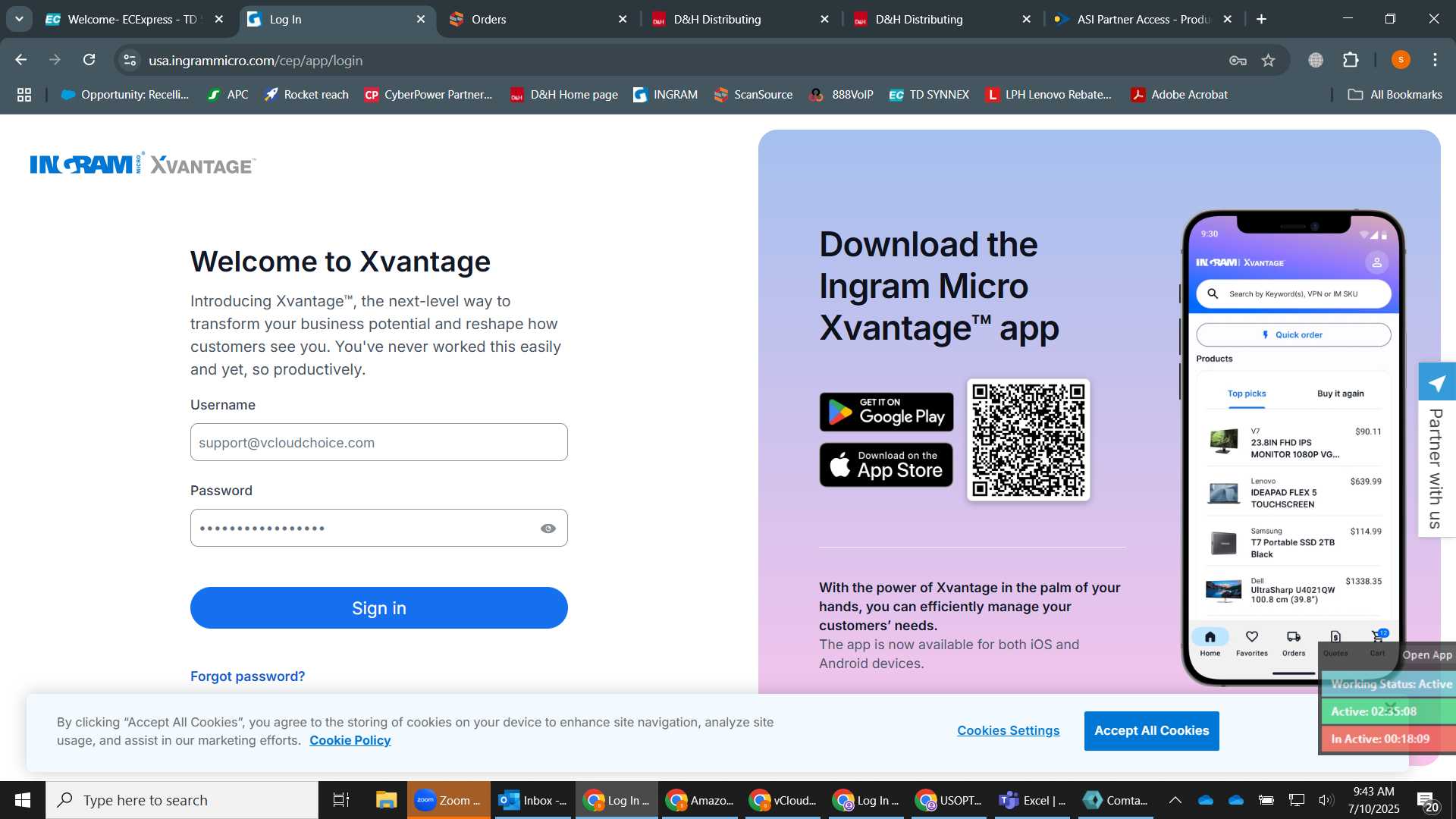
Task: Download the app on the App Store
Action: coord(886,465)
